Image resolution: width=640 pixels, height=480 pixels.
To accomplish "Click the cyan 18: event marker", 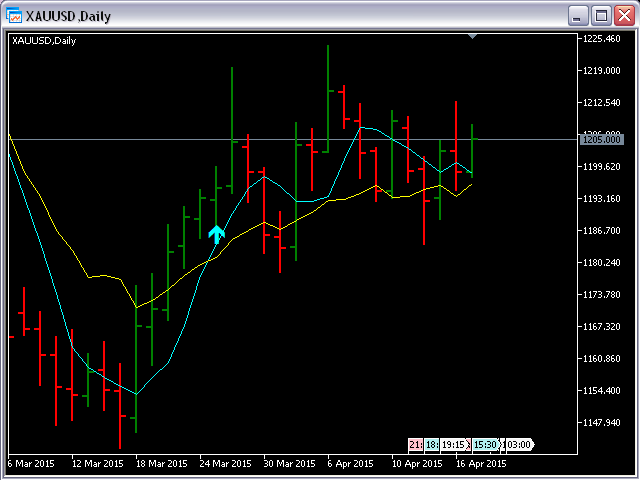I will 431,444.
